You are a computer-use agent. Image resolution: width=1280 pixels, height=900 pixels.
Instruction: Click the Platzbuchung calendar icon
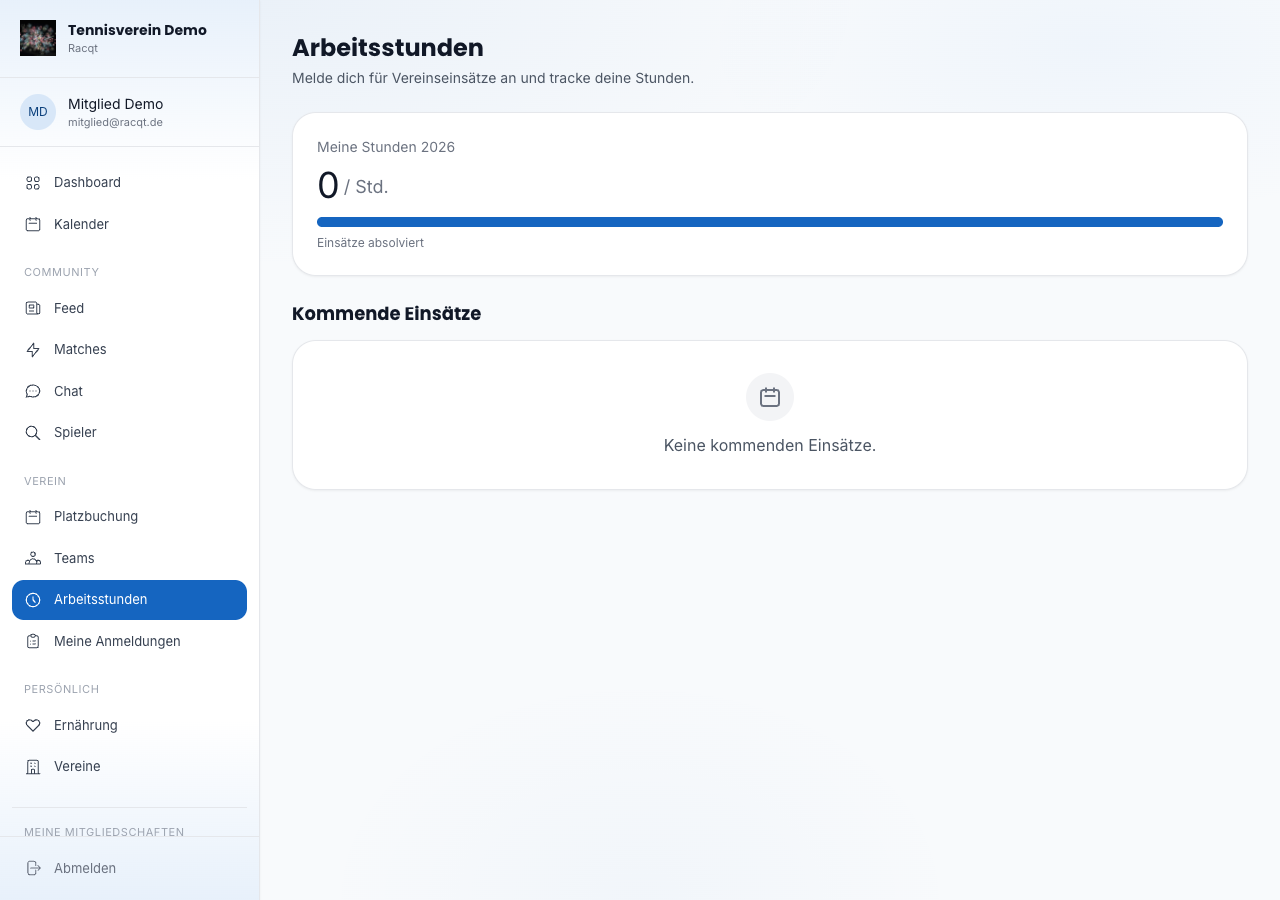point(33,517)
